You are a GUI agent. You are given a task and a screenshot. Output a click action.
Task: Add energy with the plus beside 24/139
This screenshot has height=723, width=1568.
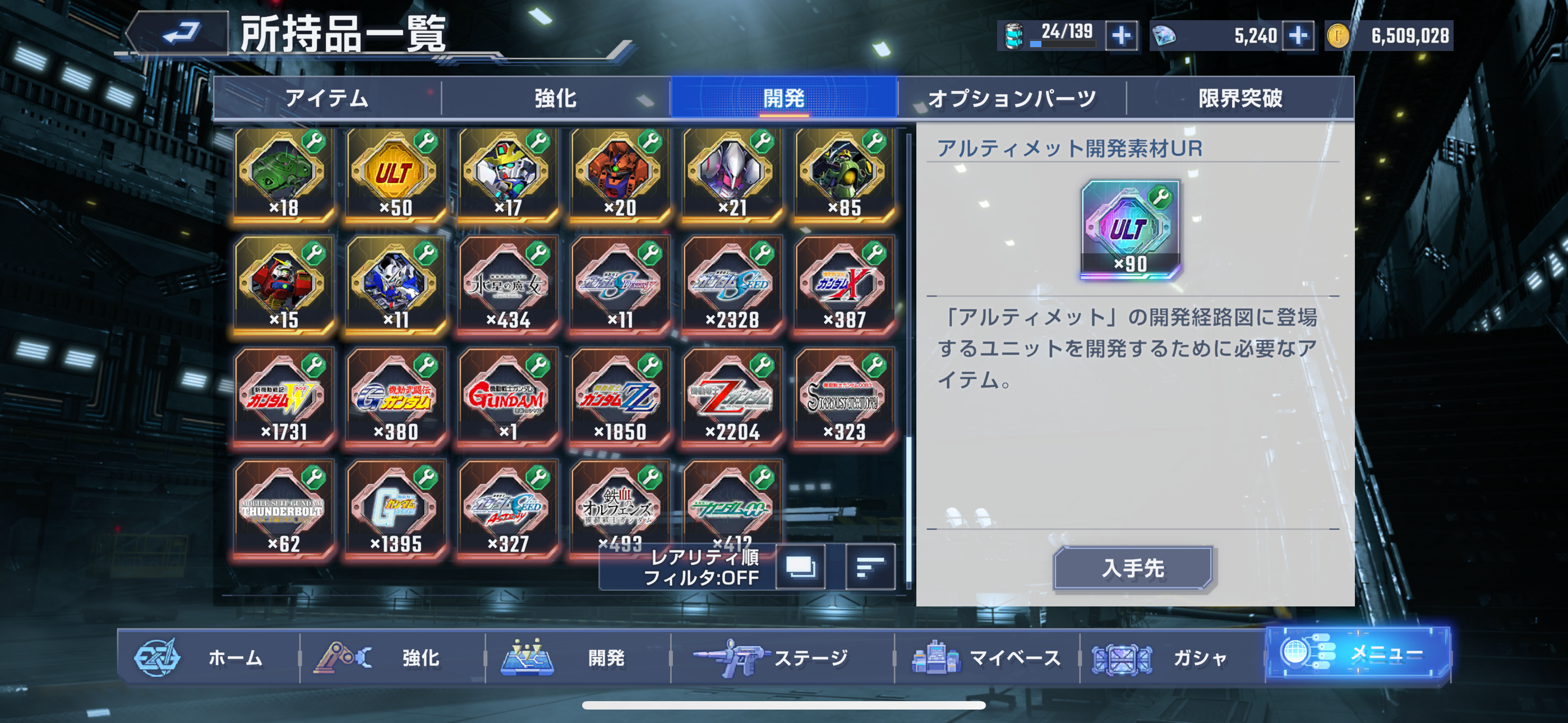coord(1120,35)
